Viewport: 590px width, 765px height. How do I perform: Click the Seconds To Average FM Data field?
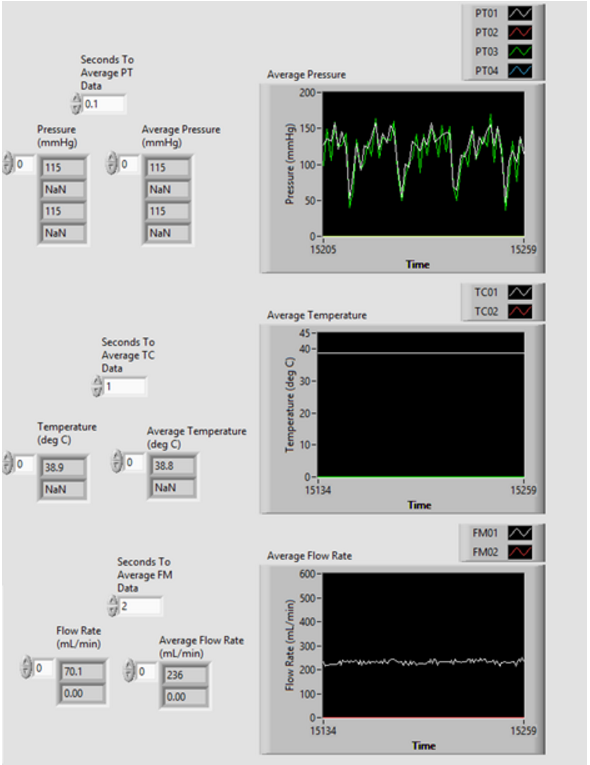[141, 606]
